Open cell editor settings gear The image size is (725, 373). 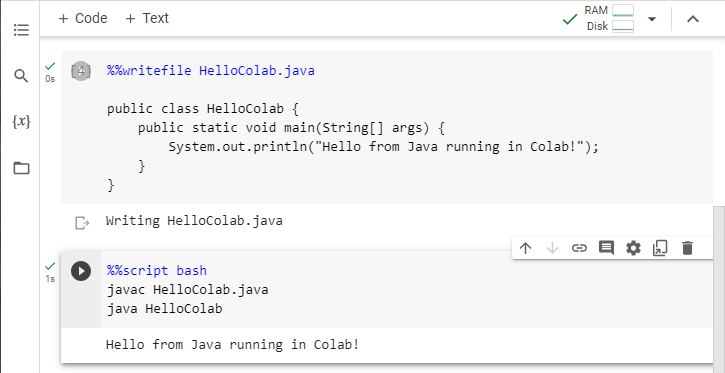(633, 248)
